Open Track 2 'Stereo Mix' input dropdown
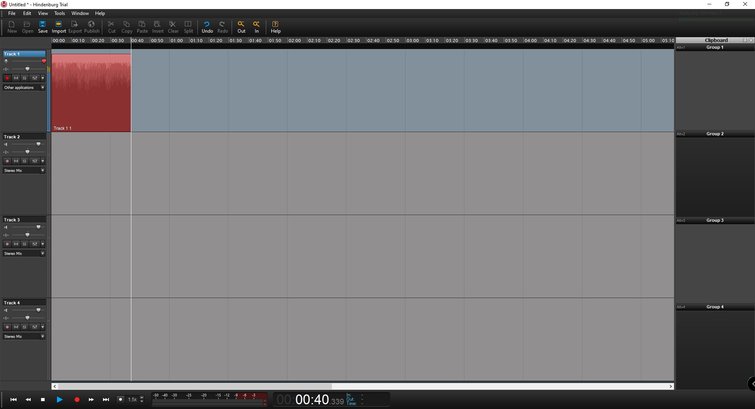755x409 pixels. point(25,170)
